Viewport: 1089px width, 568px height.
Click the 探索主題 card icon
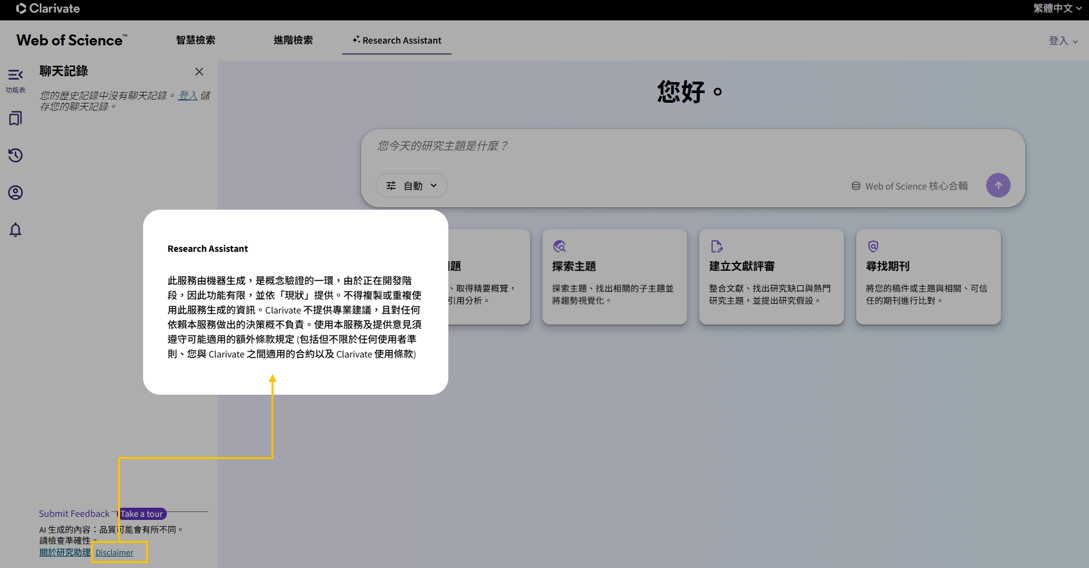(559, 247)
